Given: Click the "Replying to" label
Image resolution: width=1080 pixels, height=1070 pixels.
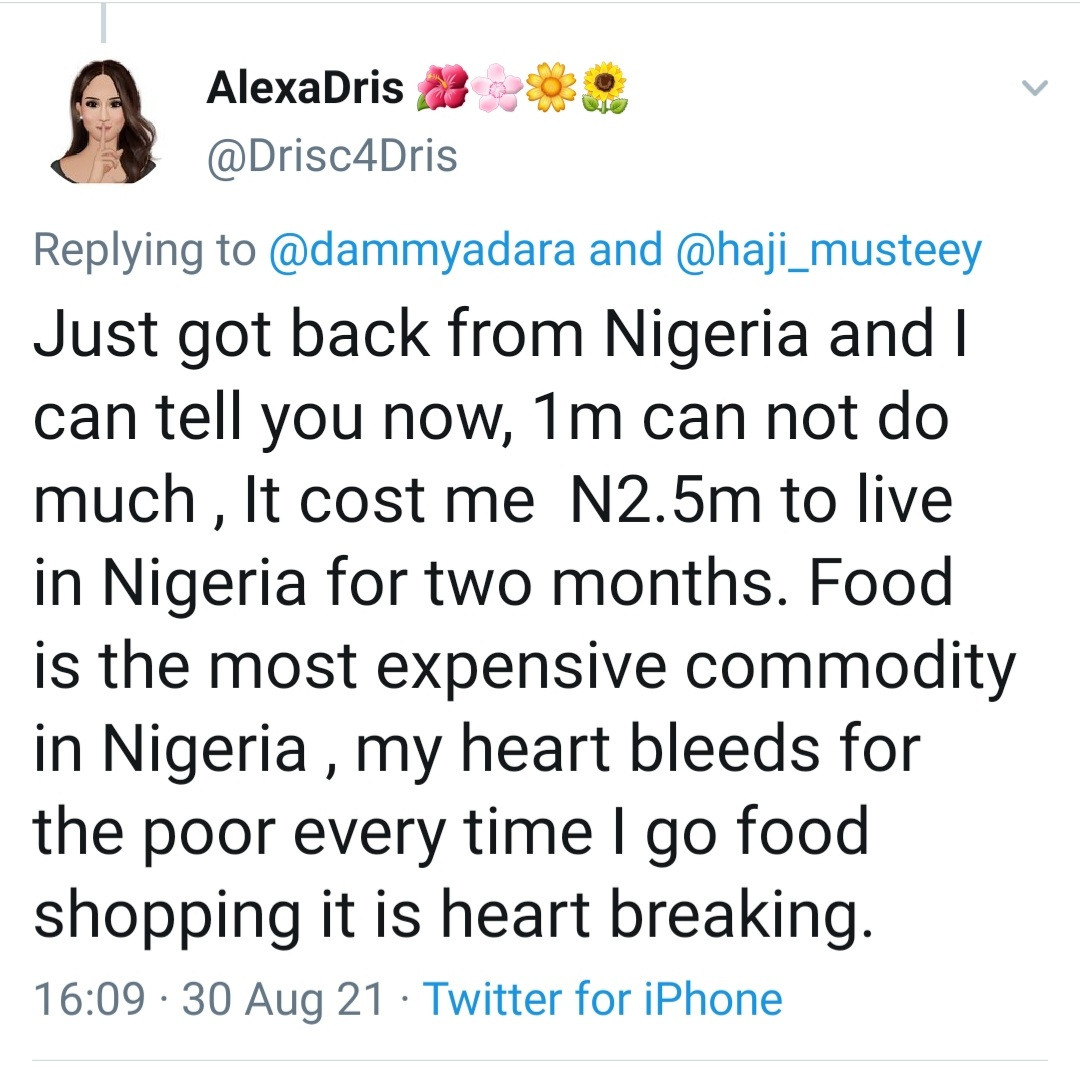Looking at the screenshot, I should pyautogui.click(x=145, y=250).
